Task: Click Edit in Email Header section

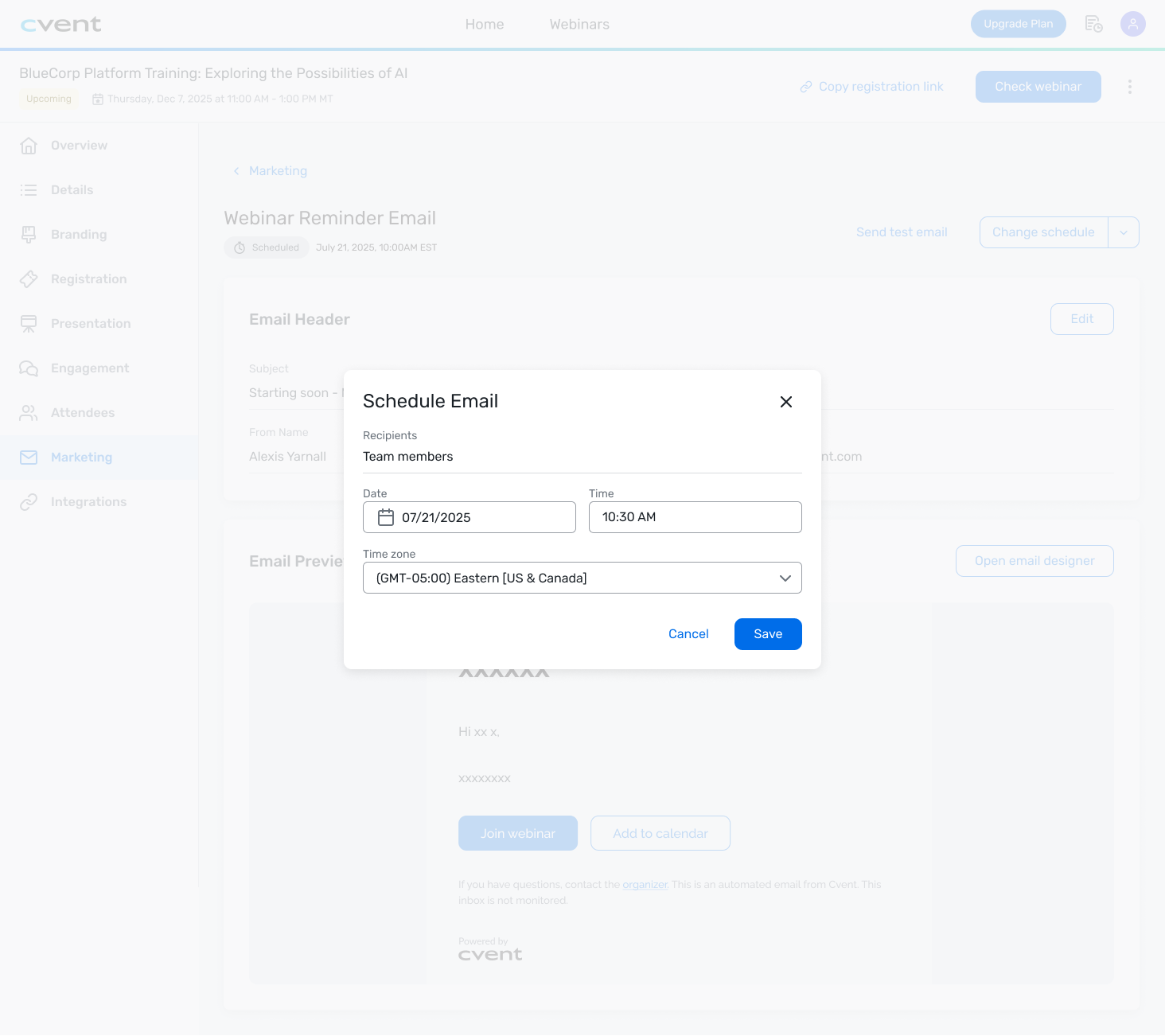Action: coord(1082,319)
